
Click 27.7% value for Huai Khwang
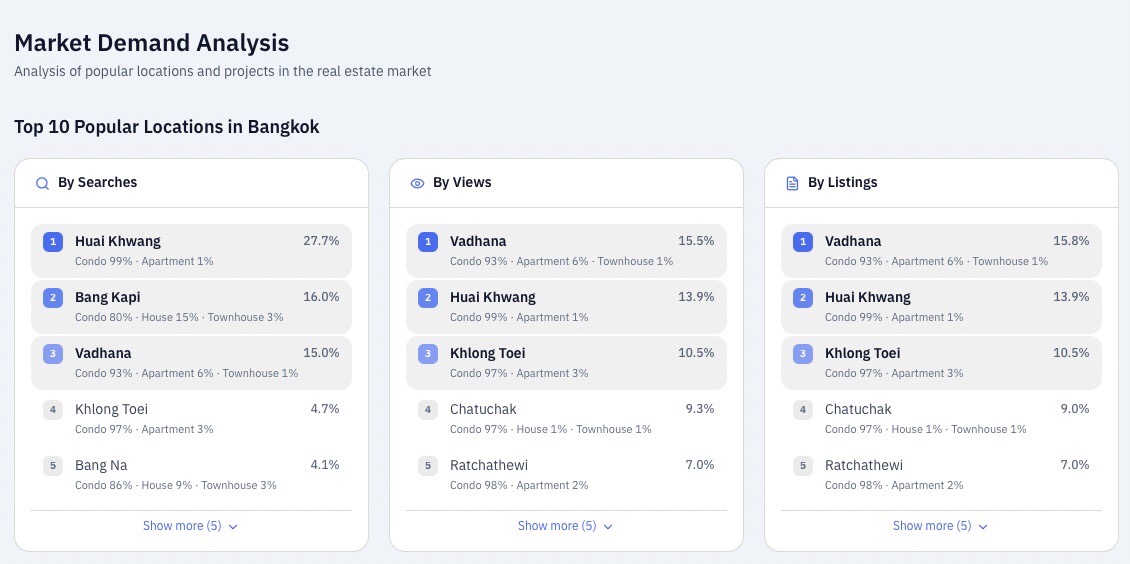[x=321, y=241]
